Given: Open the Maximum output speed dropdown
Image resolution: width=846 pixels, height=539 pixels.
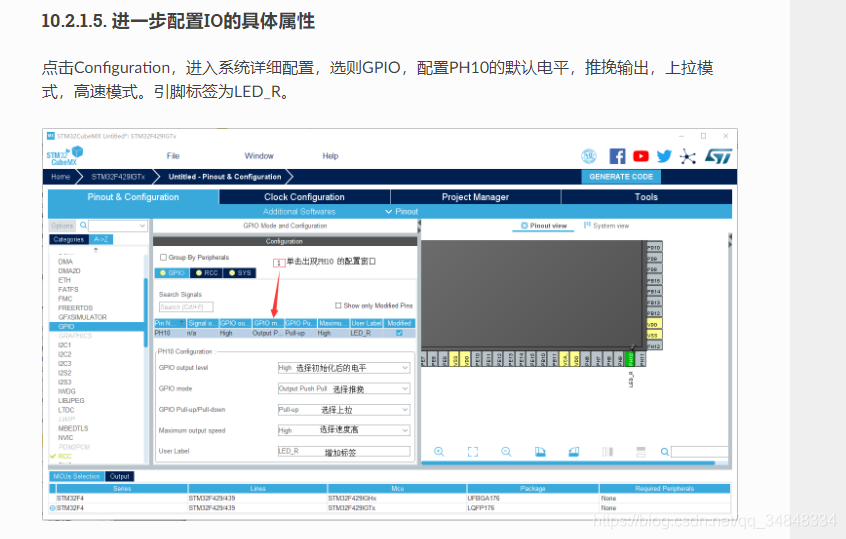Looking at the screenshot, I should coord(344,430).
